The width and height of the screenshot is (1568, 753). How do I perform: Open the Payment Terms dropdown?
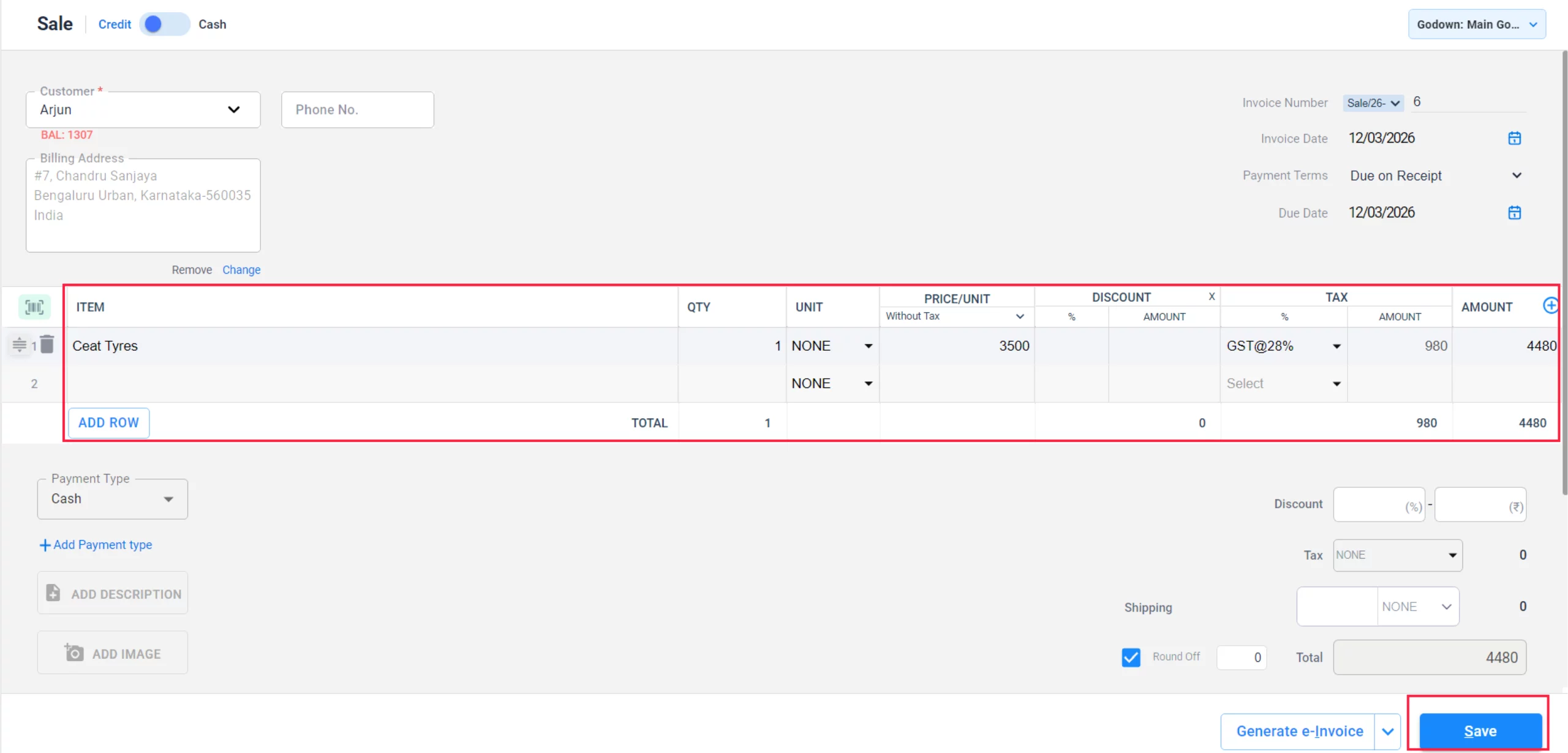pyautogui.click(x=1517, y=176)
